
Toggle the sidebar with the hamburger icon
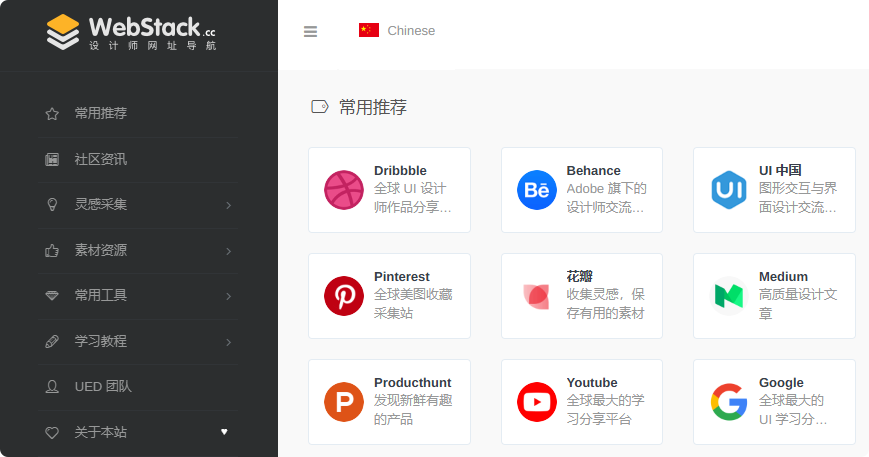click(x=310, y=32)
